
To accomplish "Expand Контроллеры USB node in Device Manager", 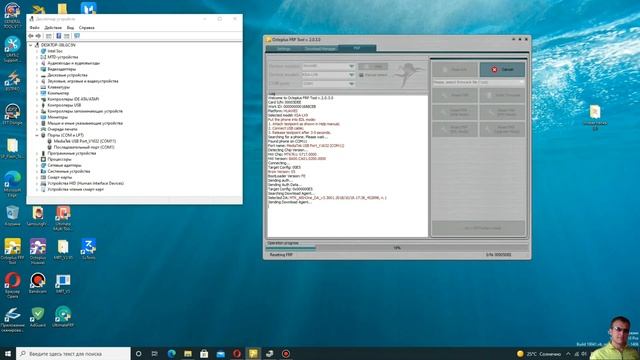I will [x=37, y=105].
